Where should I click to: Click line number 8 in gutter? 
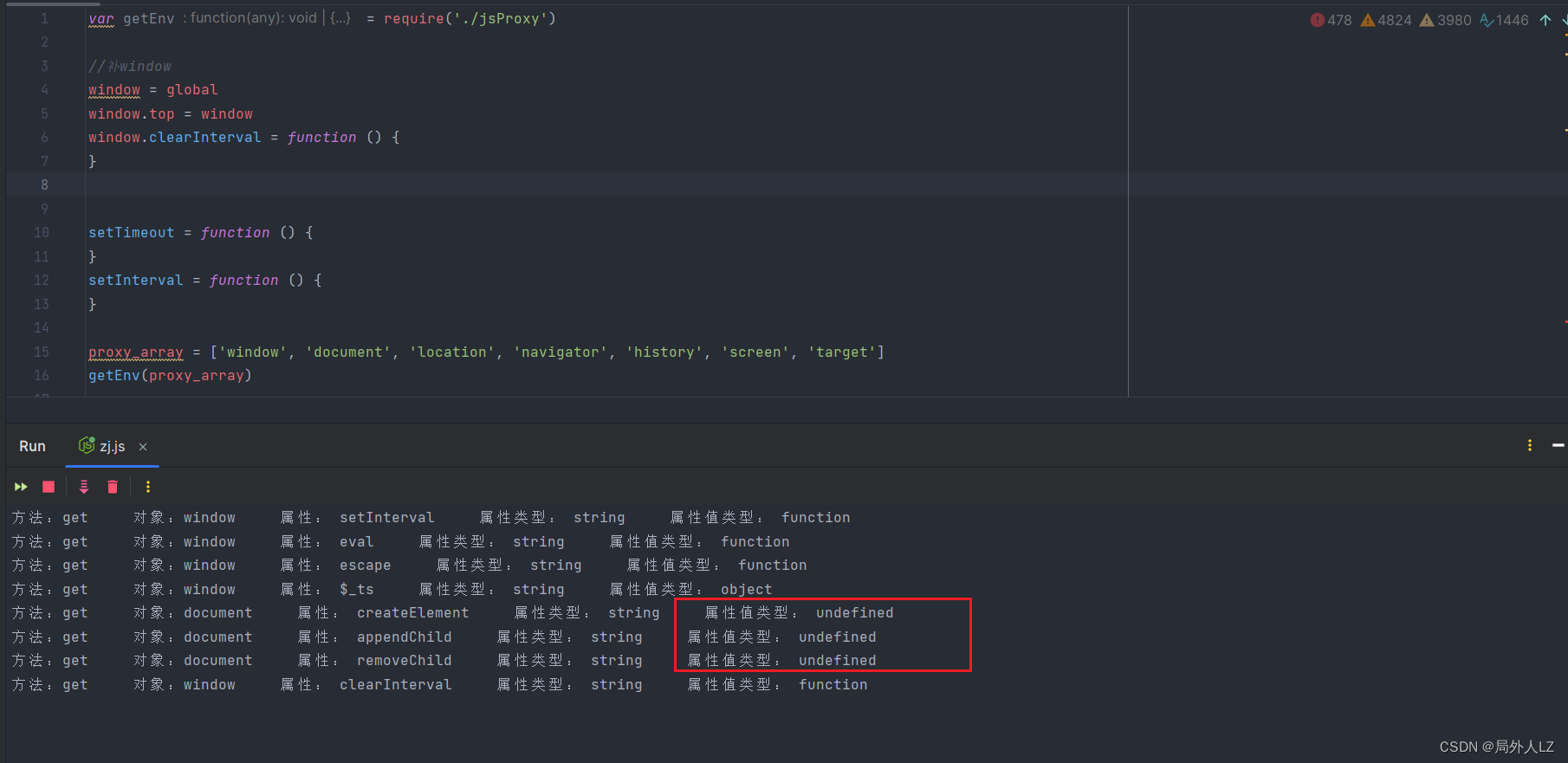tap(44, 184)
